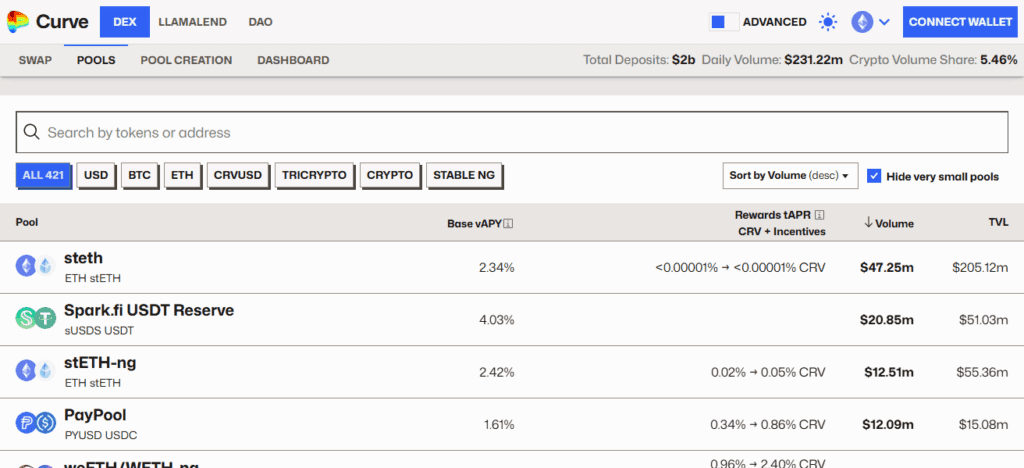Click the Ethereum network icon in header
The width and height of the screenshot is (1024, 468).
click(861, 22)
